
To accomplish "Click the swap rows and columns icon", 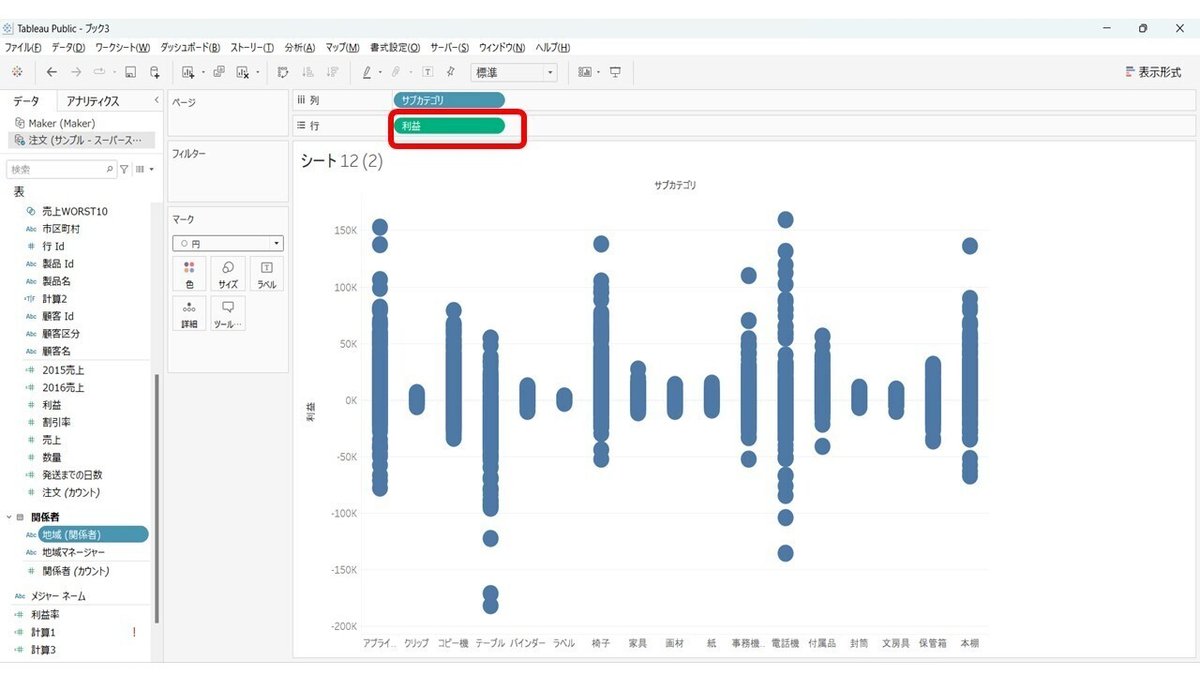I will [283, 72].
